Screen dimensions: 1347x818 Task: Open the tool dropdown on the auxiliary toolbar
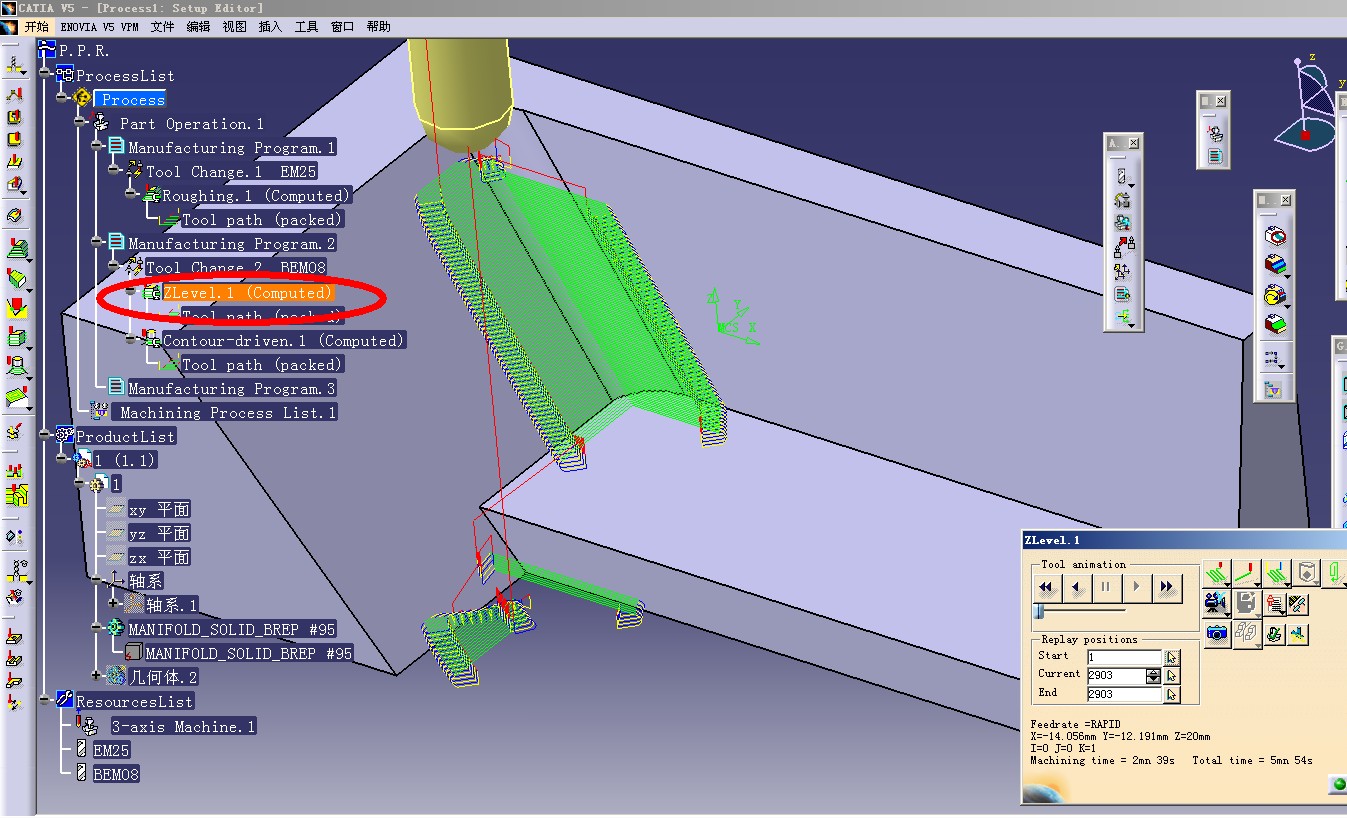1123,178
